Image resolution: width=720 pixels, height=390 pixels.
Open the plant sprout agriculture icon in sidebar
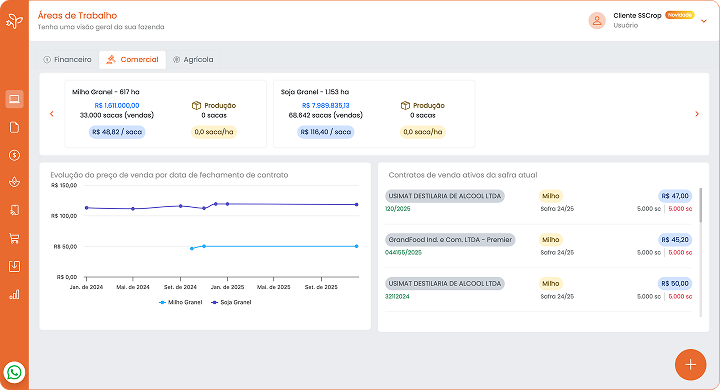[x=14, y=183]
